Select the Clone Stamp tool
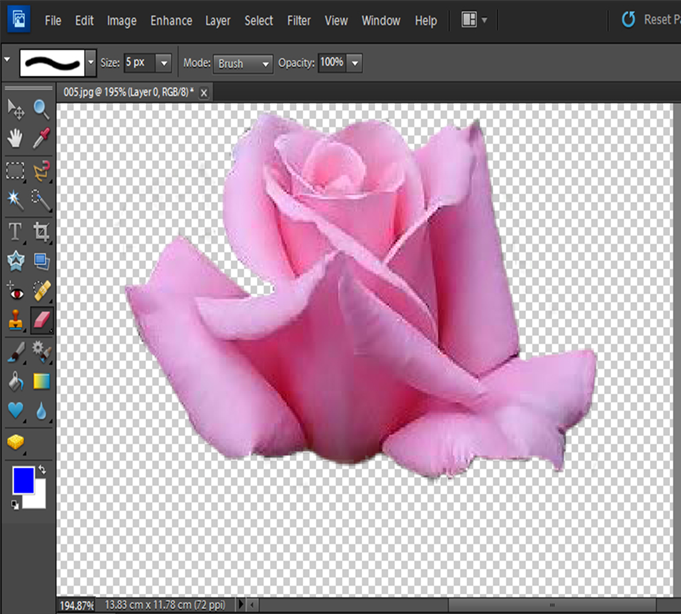Image resolution: width=681 pixels, height=614 pixels. coord(16,320)
